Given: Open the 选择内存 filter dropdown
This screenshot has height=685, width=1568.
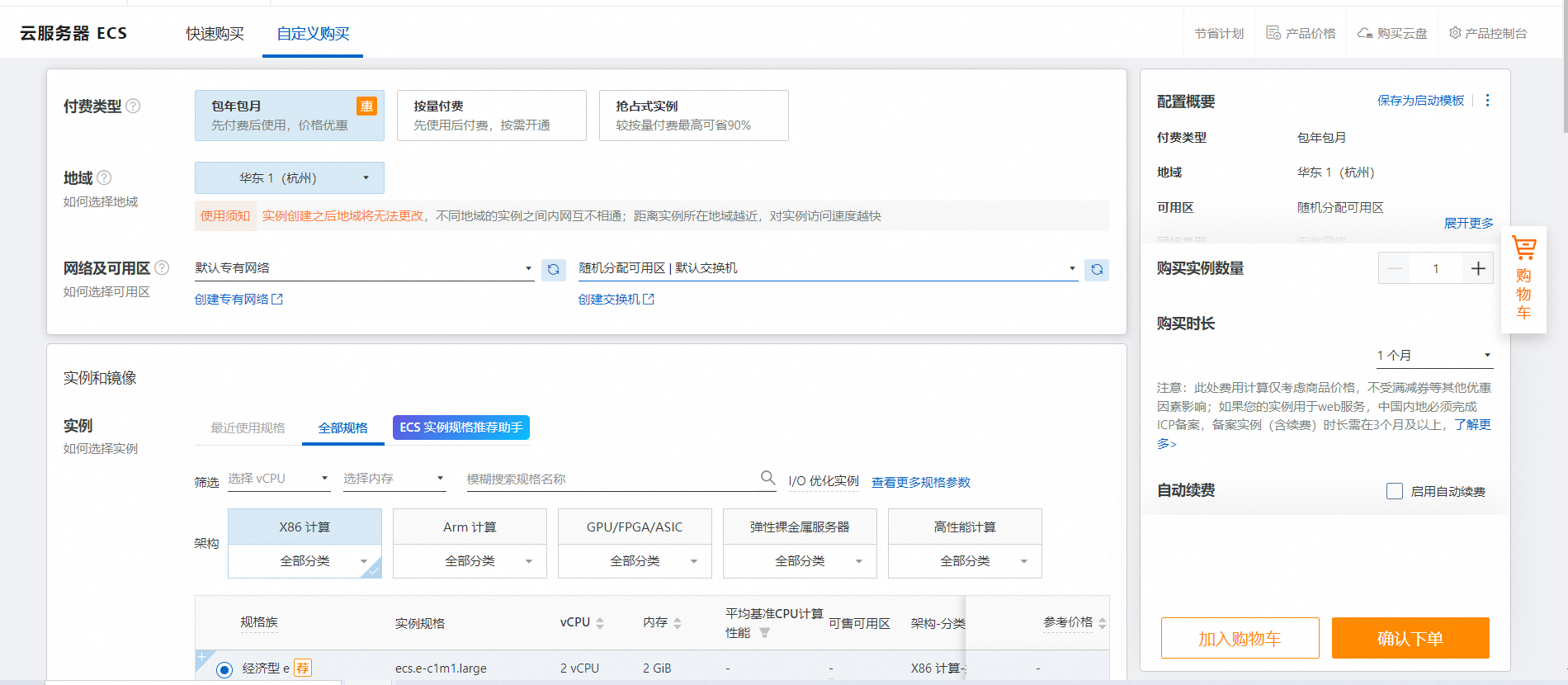Looking at the screenshot, I should [394, 479].
